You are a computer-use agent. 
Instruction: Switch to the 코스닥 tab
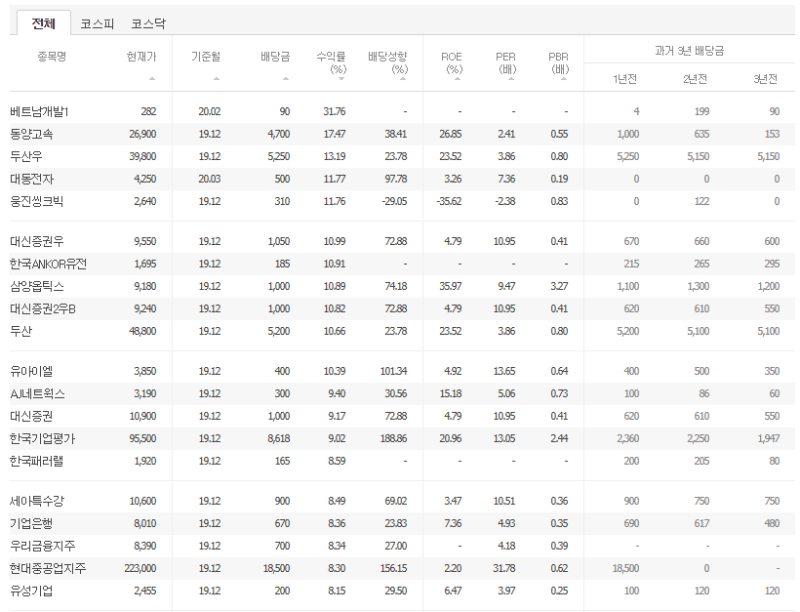pos(148,23)
